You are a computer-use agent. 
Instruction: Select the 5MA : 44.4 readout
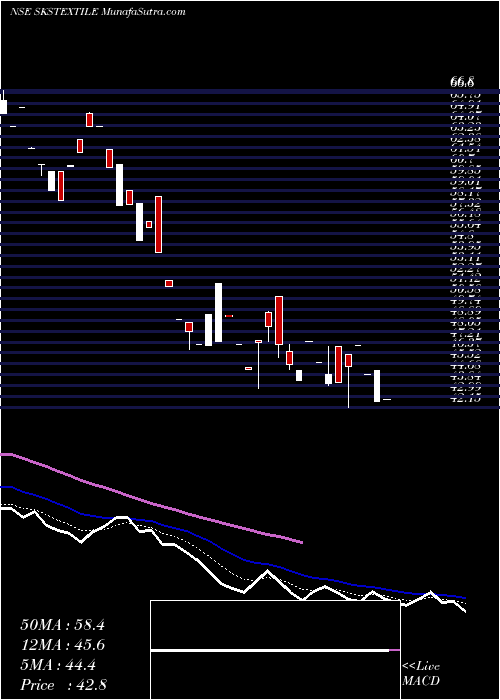point(58,665)
